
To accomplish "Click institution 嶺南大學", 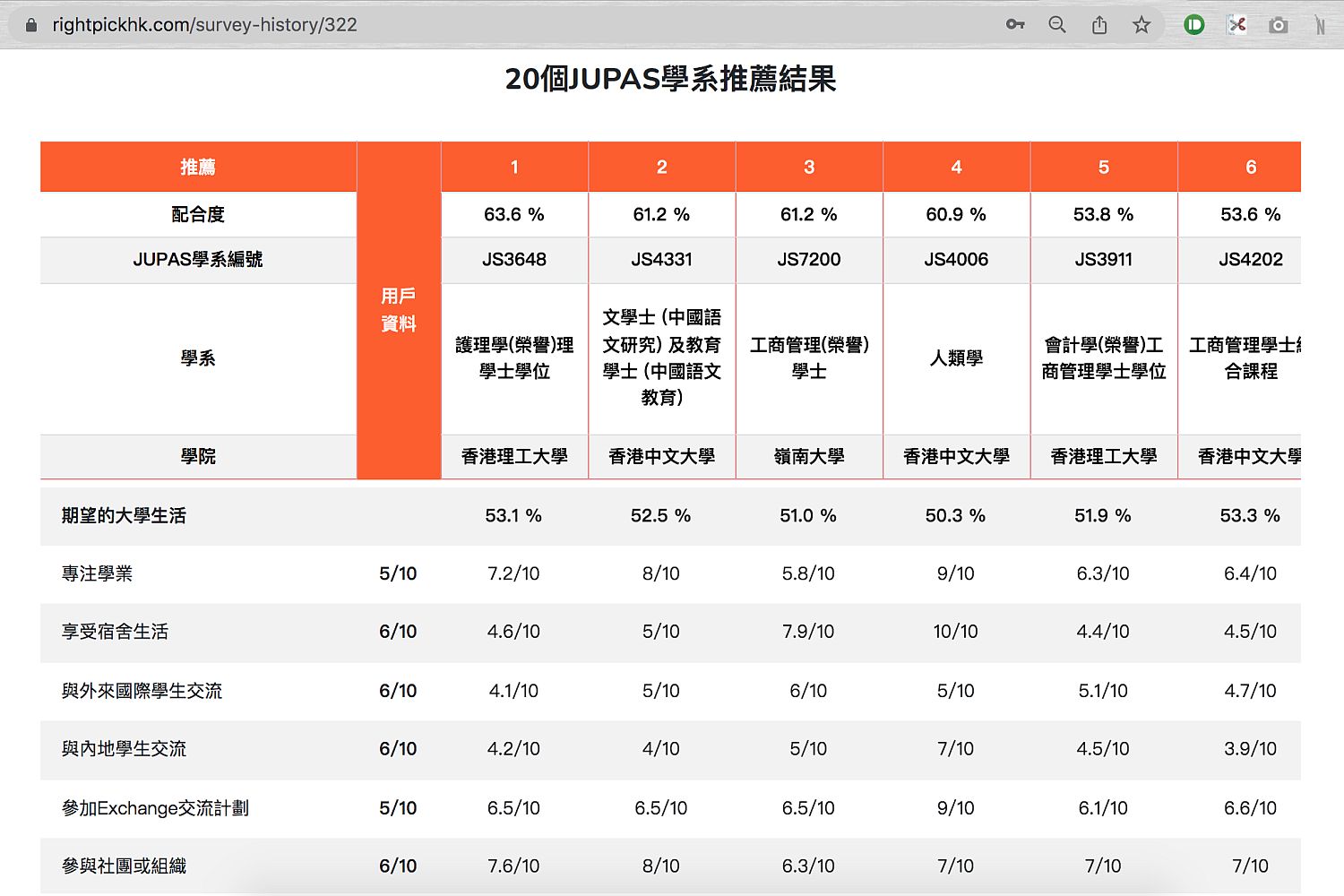I will [x=809, y=457].
